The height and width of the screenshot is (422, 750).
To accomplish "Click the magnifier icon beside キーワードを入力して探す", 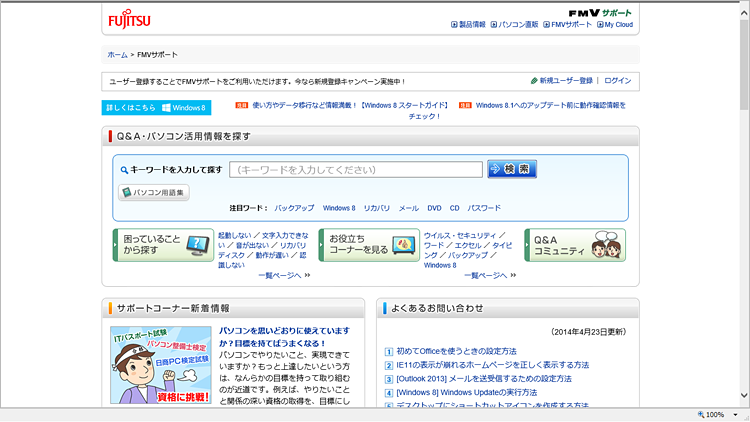I will coord(124,170).
